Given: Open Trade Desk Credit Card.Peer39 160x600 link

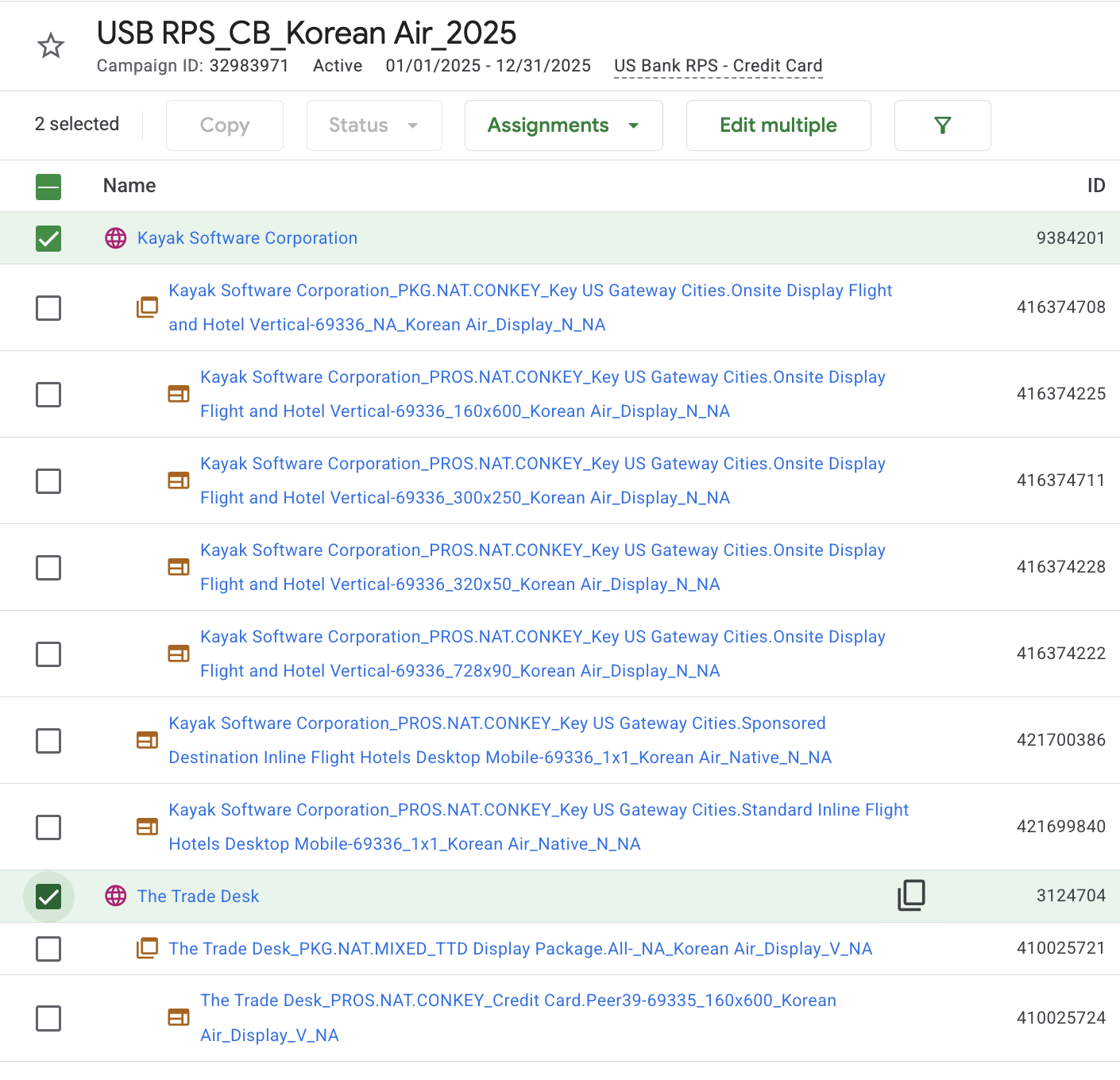Looking at the screenshot, I should coord(518,1017).
